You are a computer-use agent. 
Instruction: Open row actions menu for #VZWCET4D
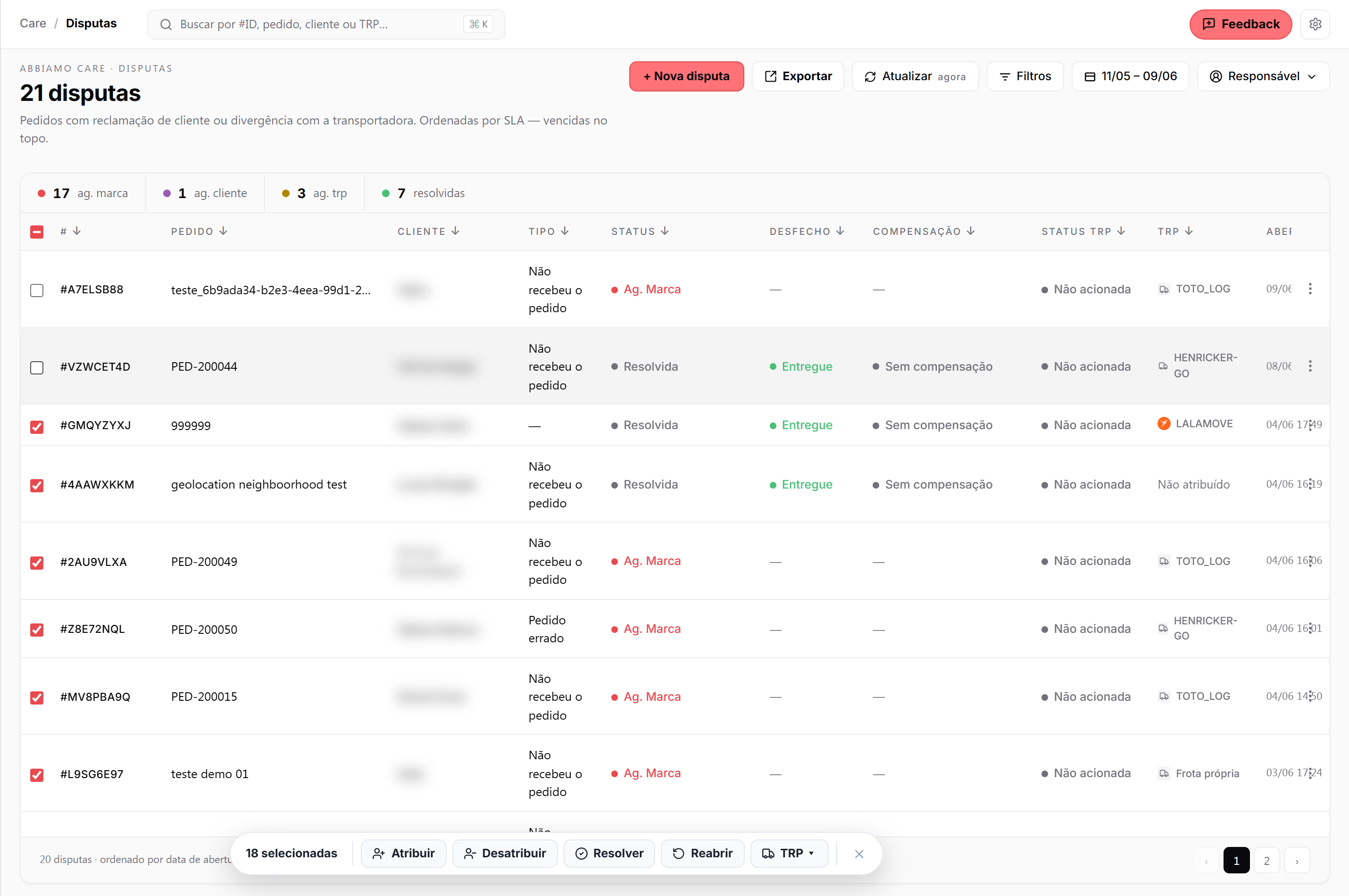click(1310, 366)
